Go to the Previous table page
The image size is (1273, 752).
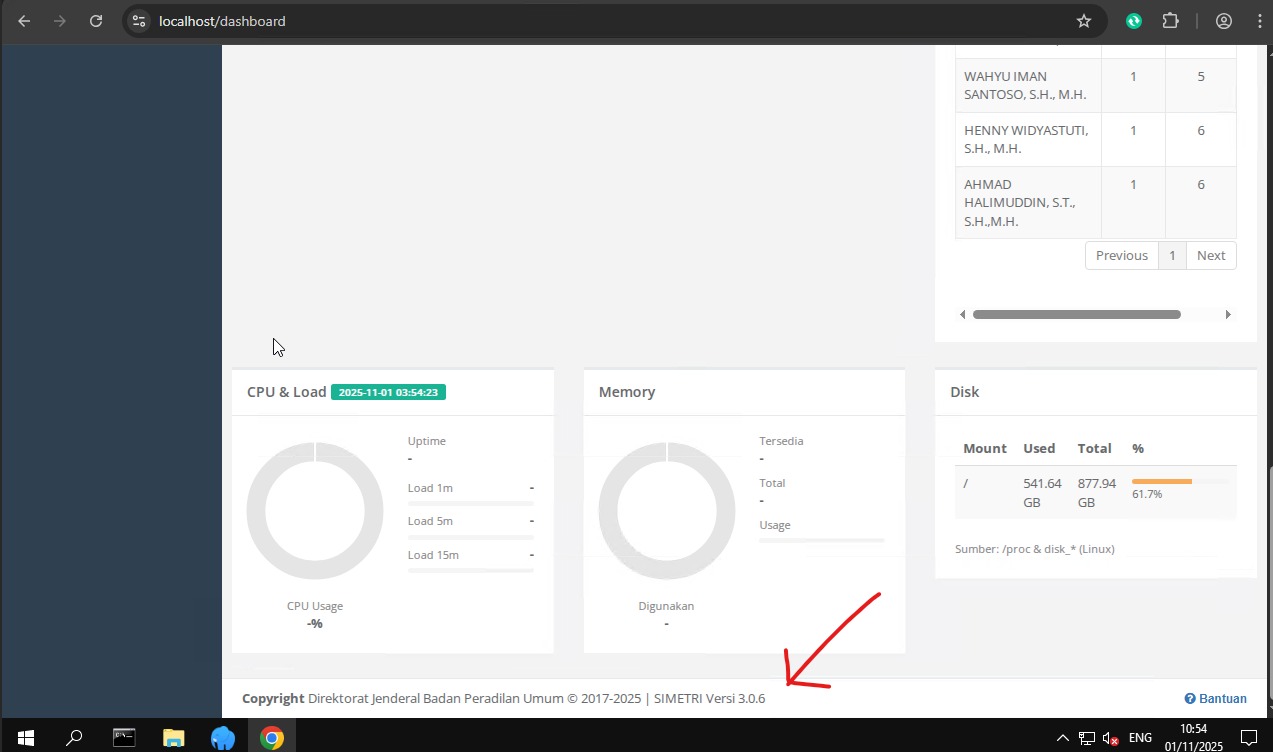pyautogui.click(x=1121, y=256)
